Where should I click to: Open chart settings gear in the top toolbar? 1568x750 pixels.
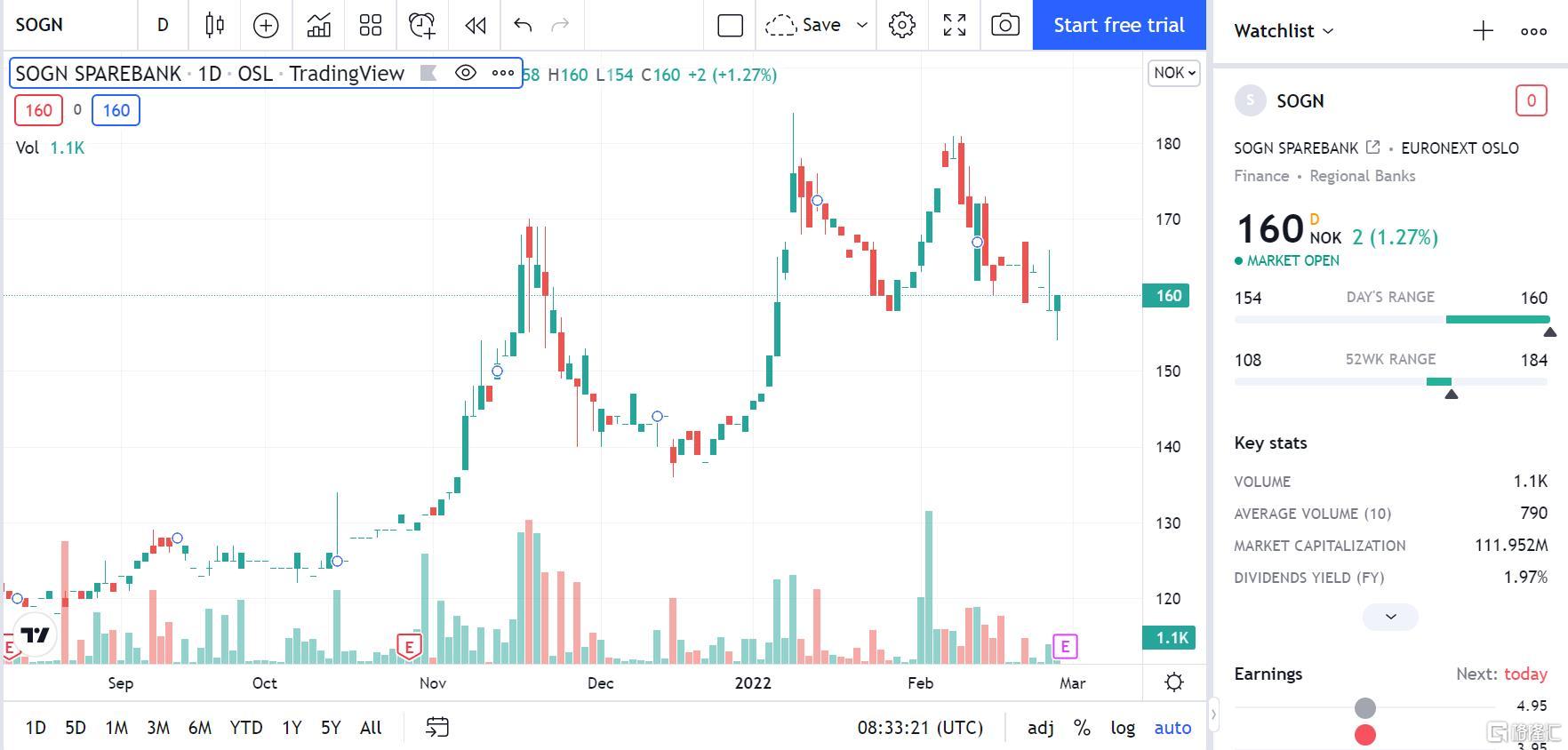point(902,25)
